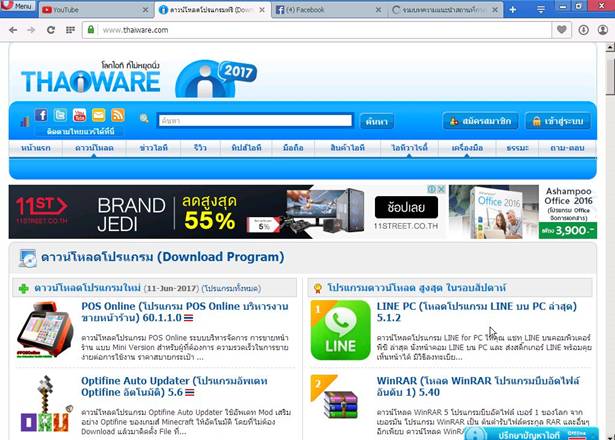Click the Download Program heading disc icon
The width and height of the screenshot is (615, 440).
(x=27, y=258)
